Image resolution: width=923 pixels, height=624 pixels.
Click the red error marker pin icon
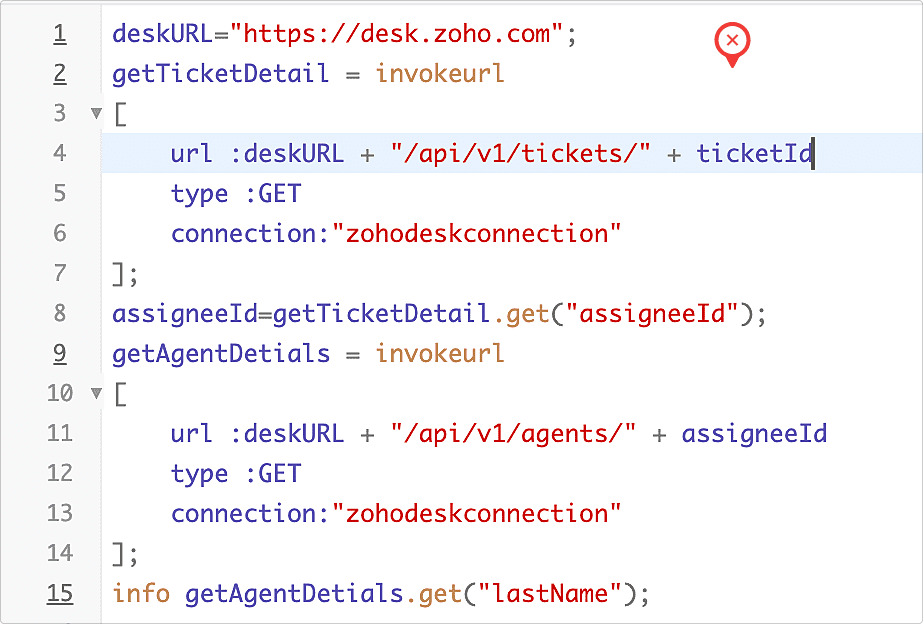pyautogui.click(x=732, y=45)
